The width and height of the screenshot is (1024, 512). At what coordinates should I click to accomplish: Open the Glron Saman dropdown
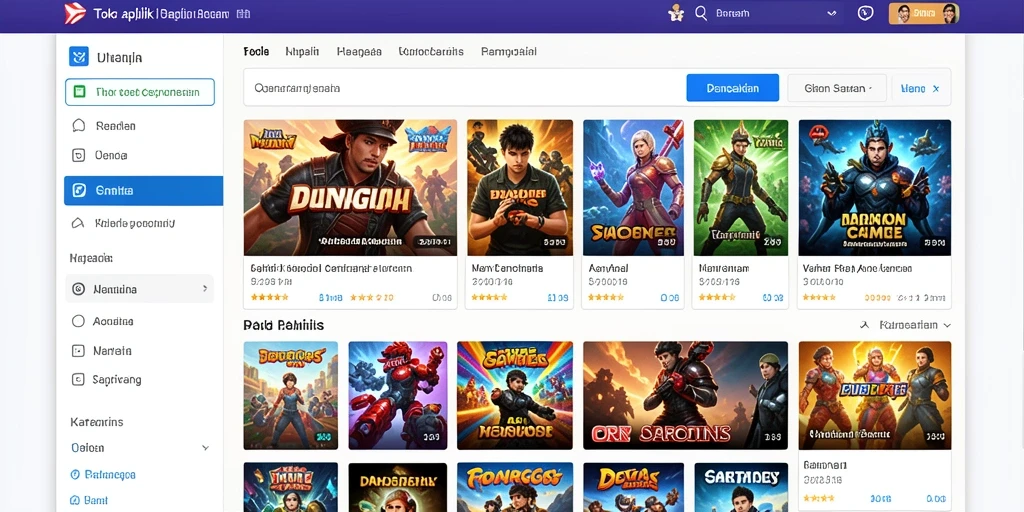coord(837,88)
